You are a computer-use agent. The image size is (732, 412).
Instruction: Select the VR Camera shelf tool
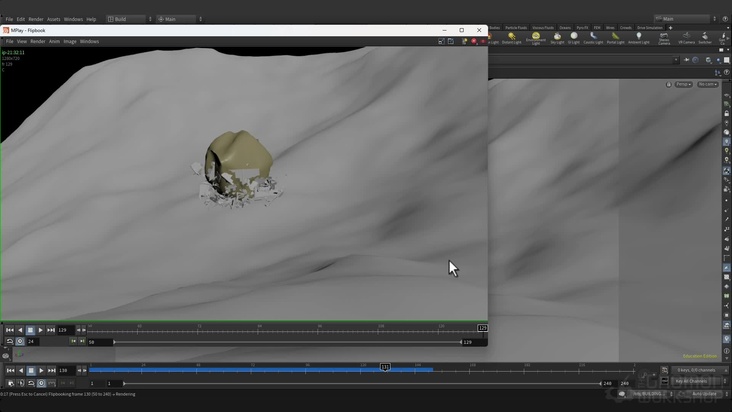[686, 38]
